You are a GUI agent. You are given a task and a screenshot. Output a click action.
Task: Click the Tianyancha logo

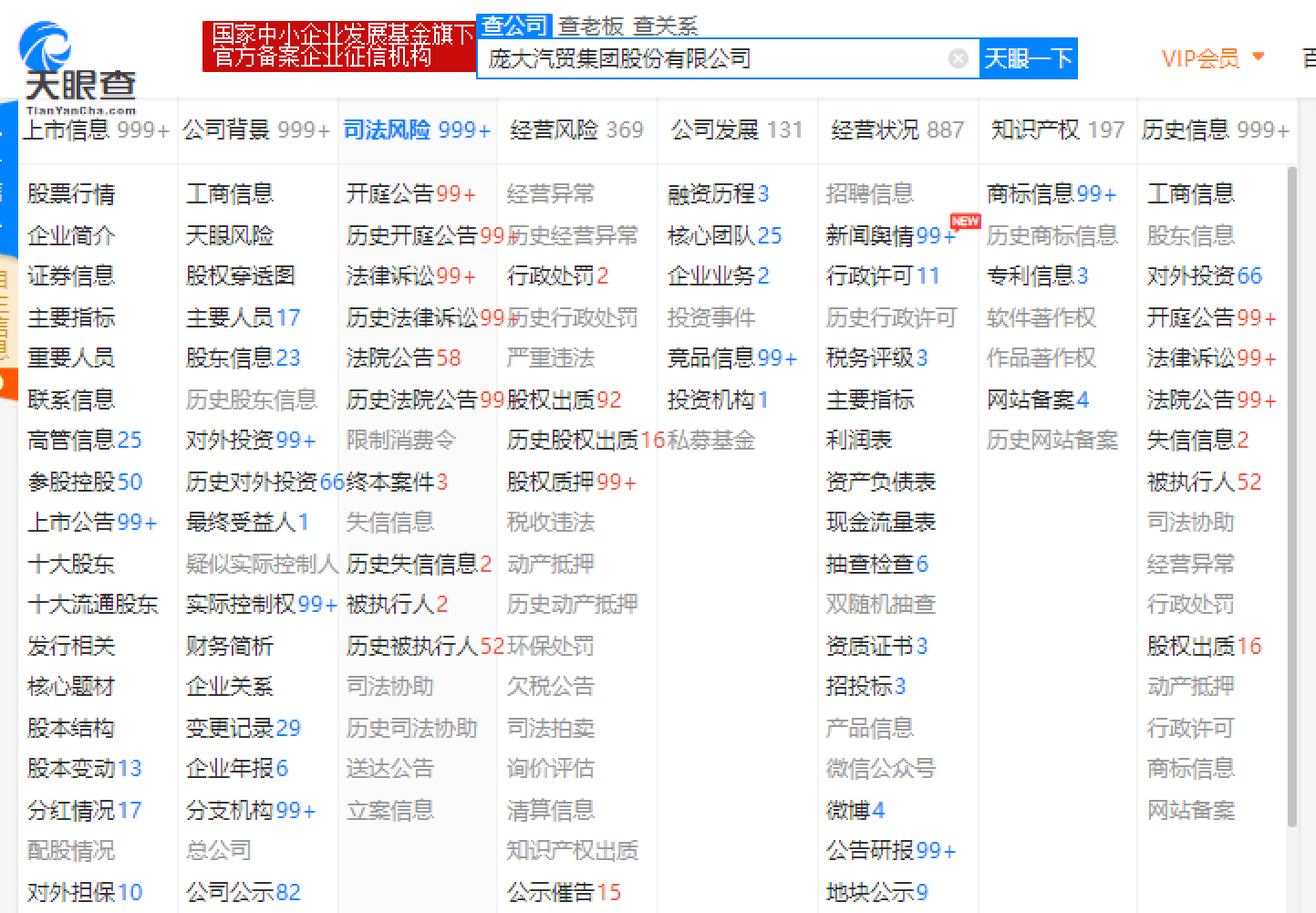[78, 68]
